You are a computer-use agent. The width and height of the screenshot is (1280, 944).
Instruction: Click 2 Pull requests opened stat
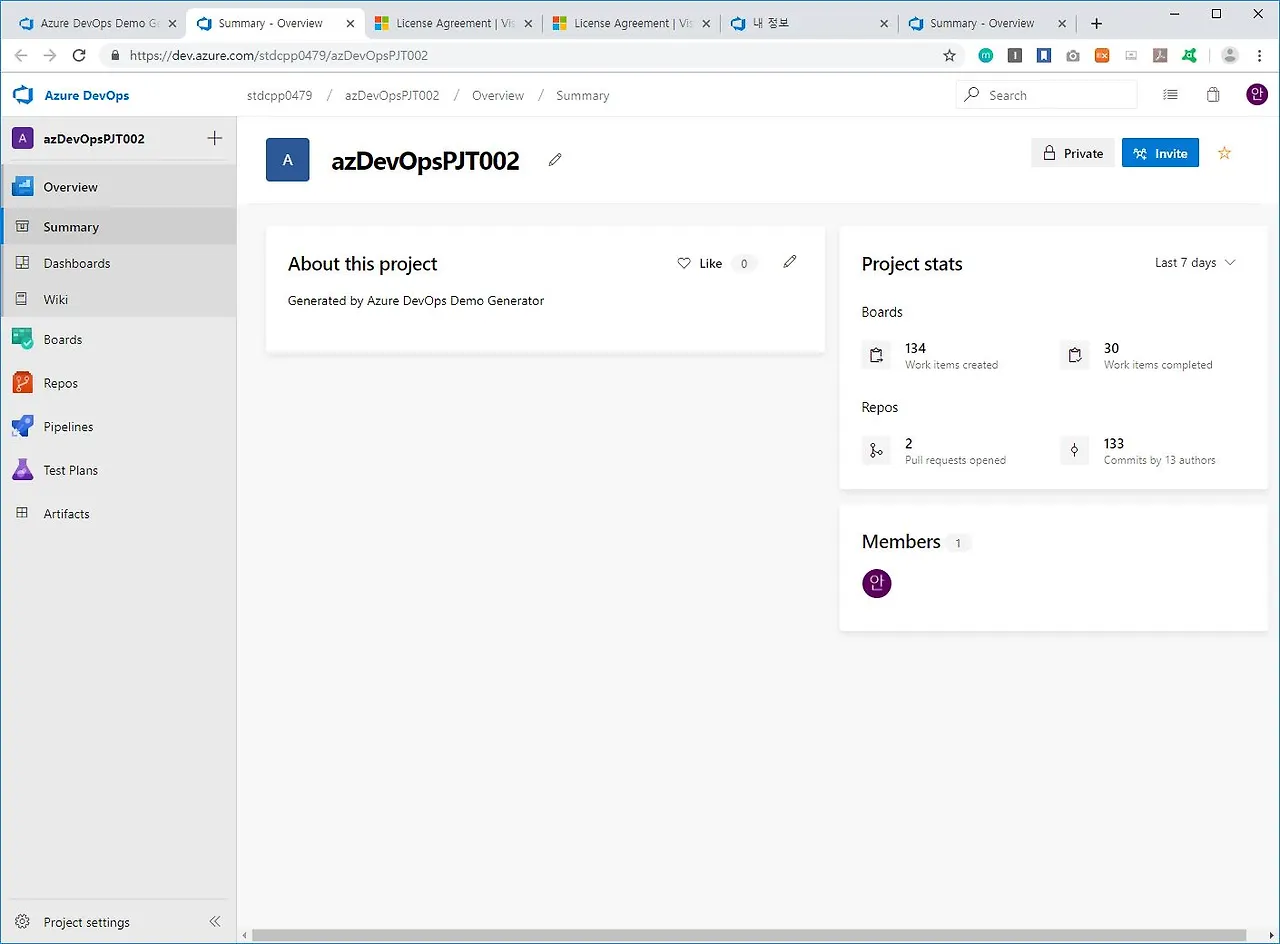pyautogui.click(x=935, y=451)
